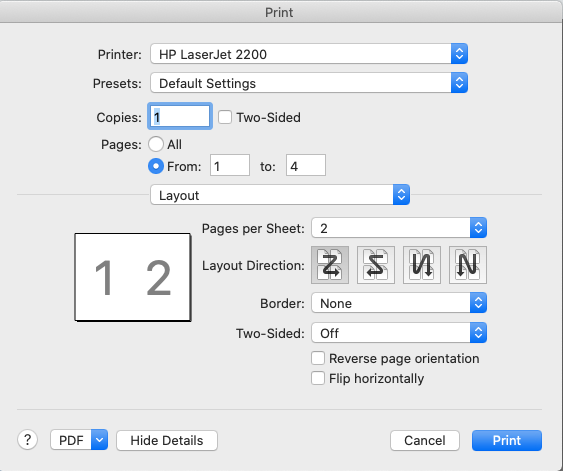Open the Printer dropdown showing HP LaserJet 2200
Screen dimensions: 563x471
309,54
